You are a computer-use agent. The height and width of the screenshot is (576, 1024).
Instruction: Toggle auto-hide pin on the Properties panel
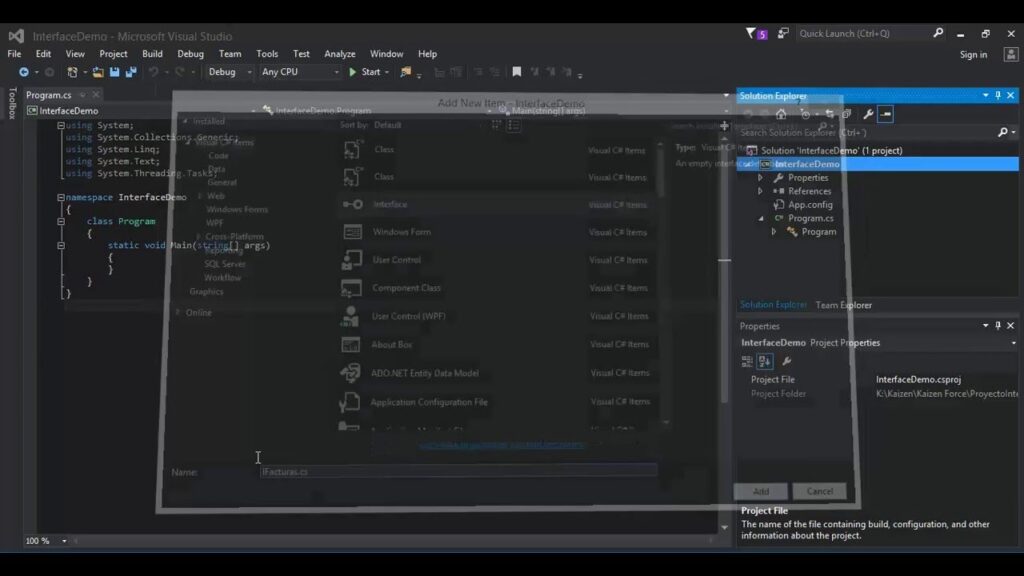(998, 325)
